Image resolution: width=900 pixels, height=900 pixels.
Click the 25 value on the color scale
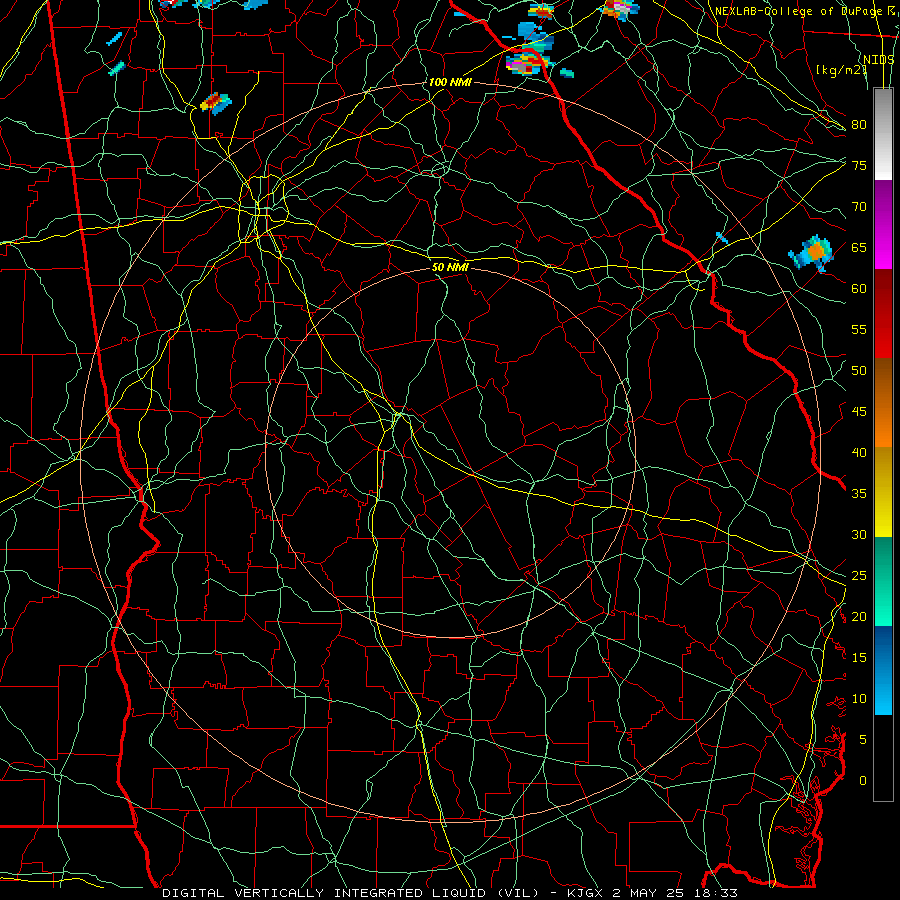pyautogui.click(x=859, y=576)
